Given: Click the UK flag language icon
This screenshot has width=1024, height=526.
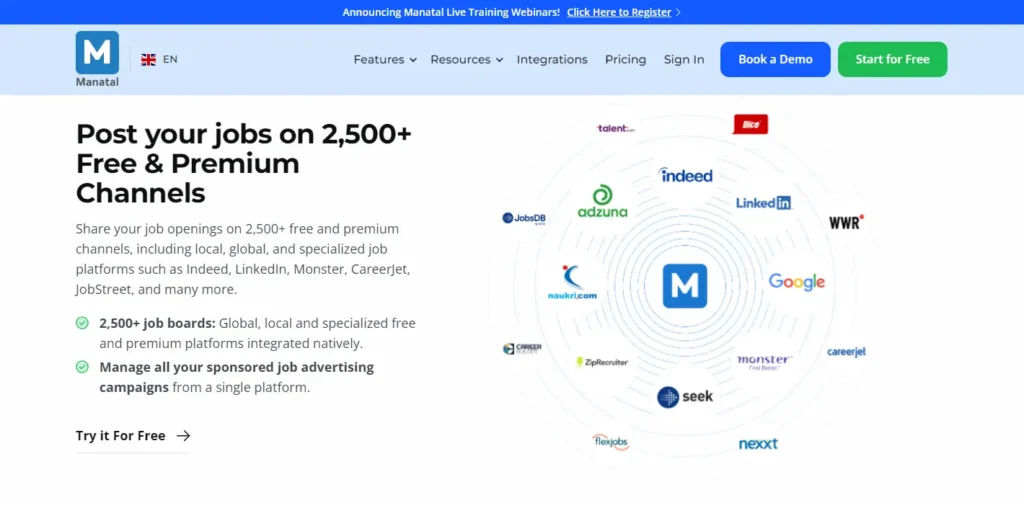Looking at the screenshot, I should (149, 59).
